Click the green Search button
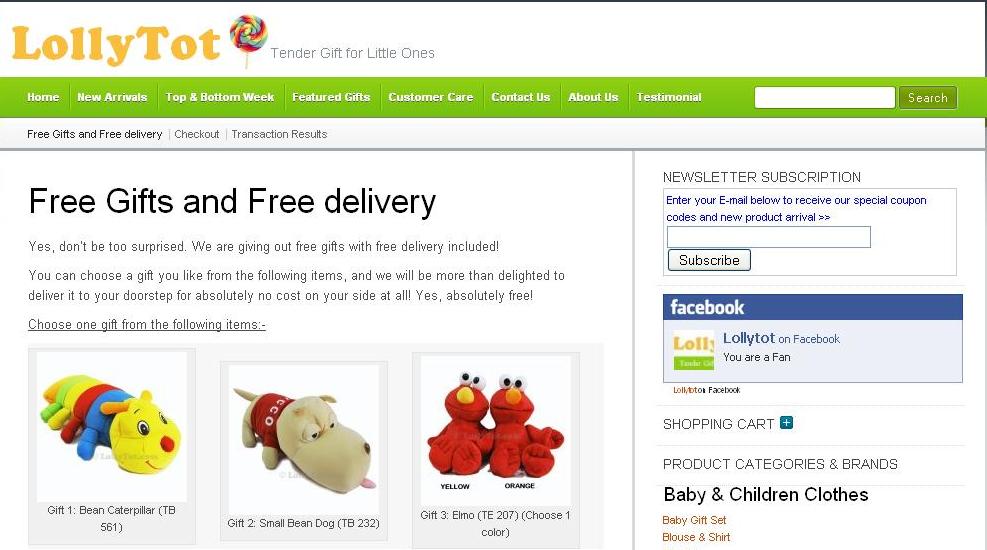The height and width of the screenshot is (550, 987). (928, 98)
